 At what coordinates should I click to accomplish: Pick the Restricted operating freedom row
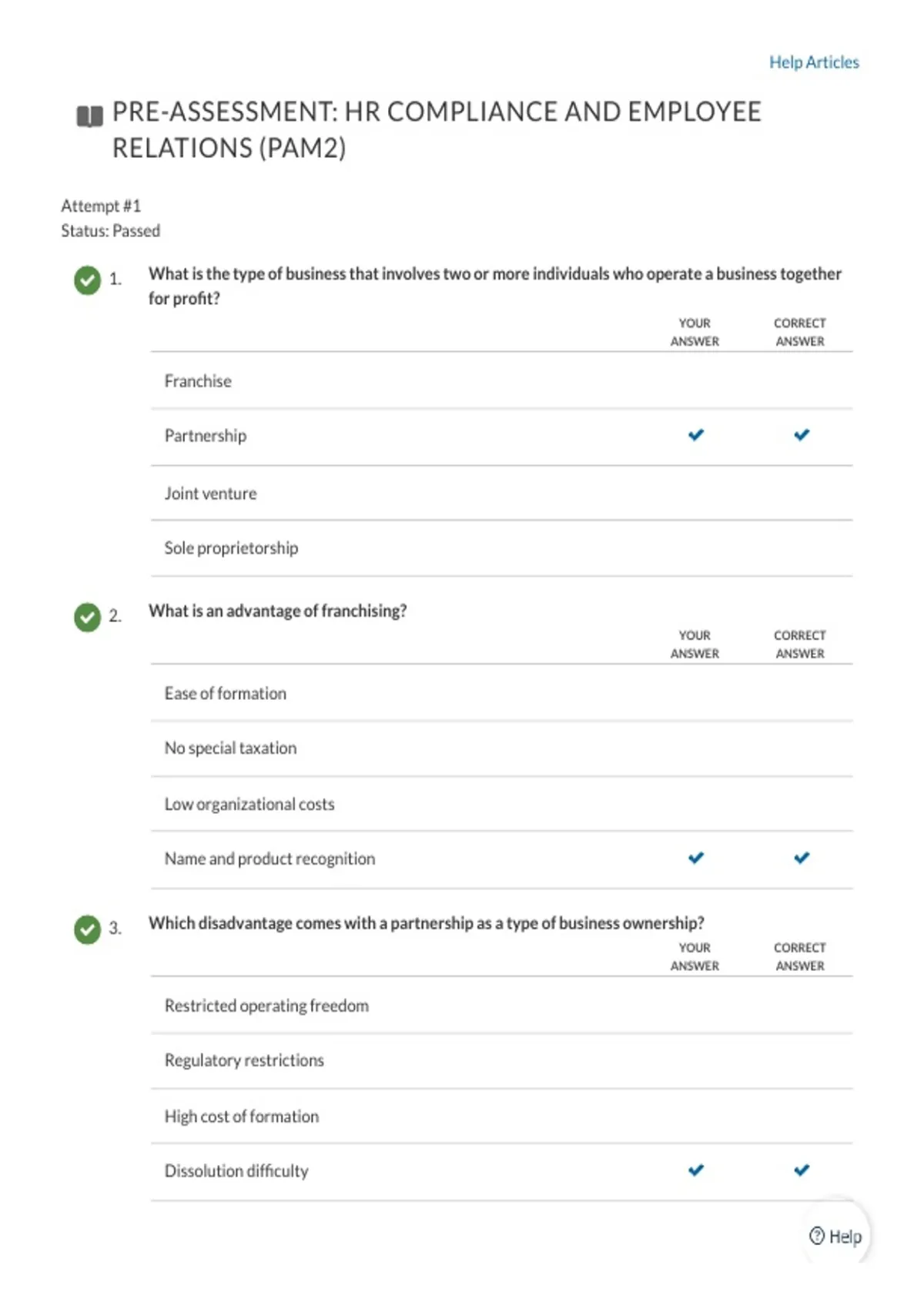pyautogui.click(x=501, y=1006)
